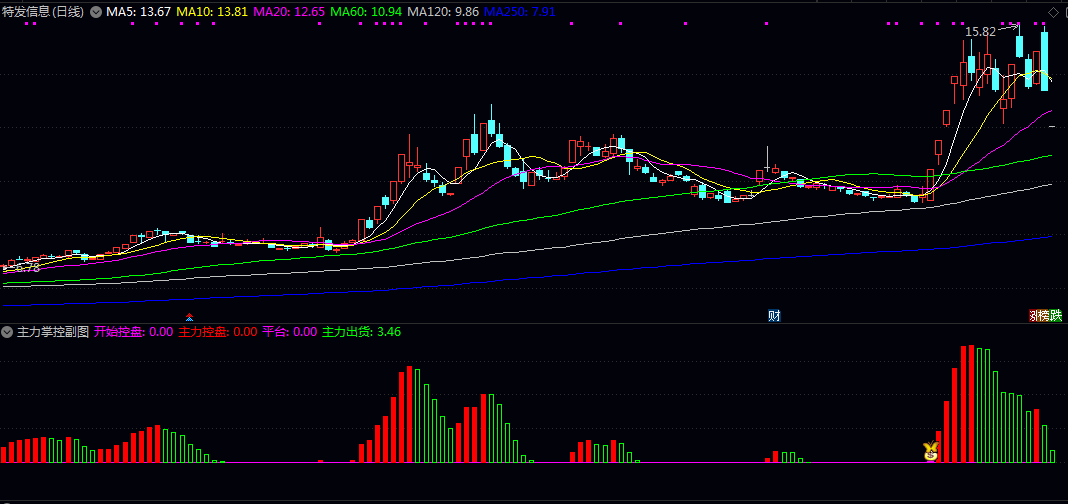This screenshot has width=1068, height=504.
Task: Click the MA60: 10.94 label
Action: (x=366, y=12)
